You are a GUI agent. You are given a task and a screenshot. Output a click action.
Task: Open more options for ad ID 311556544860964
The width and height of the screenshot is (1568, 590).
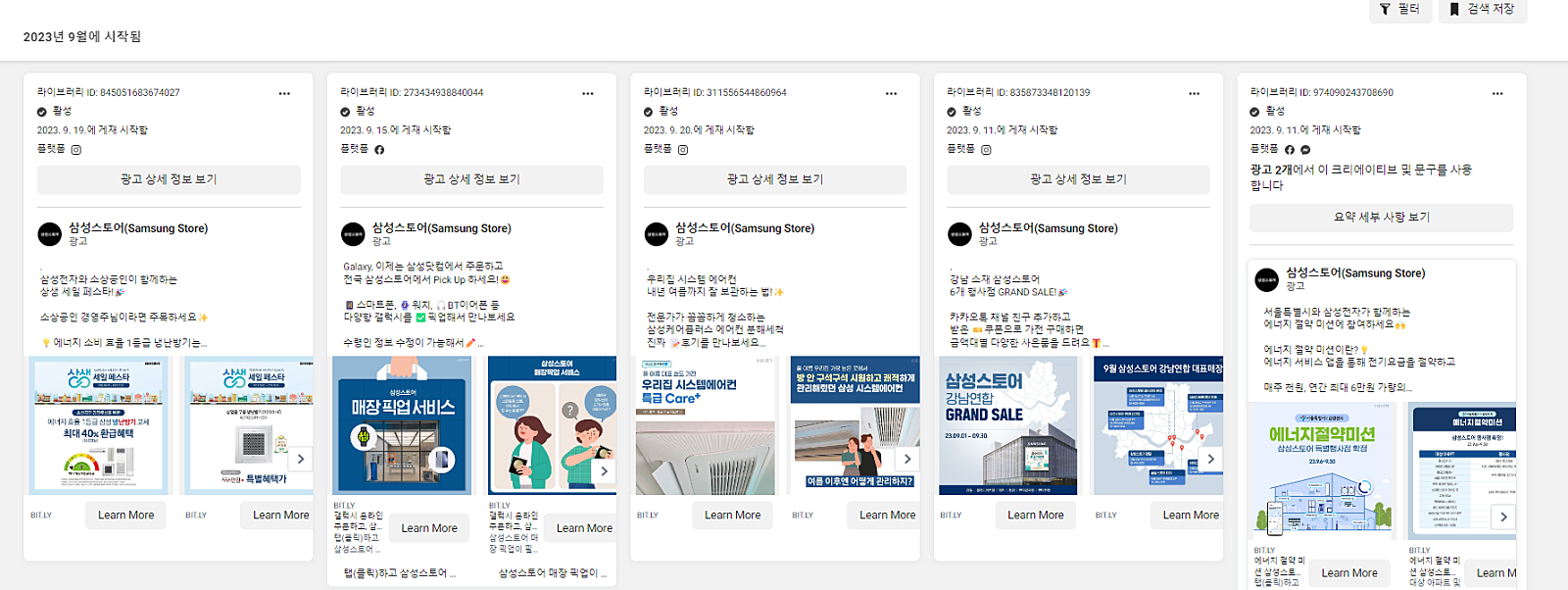coord(891,93)
